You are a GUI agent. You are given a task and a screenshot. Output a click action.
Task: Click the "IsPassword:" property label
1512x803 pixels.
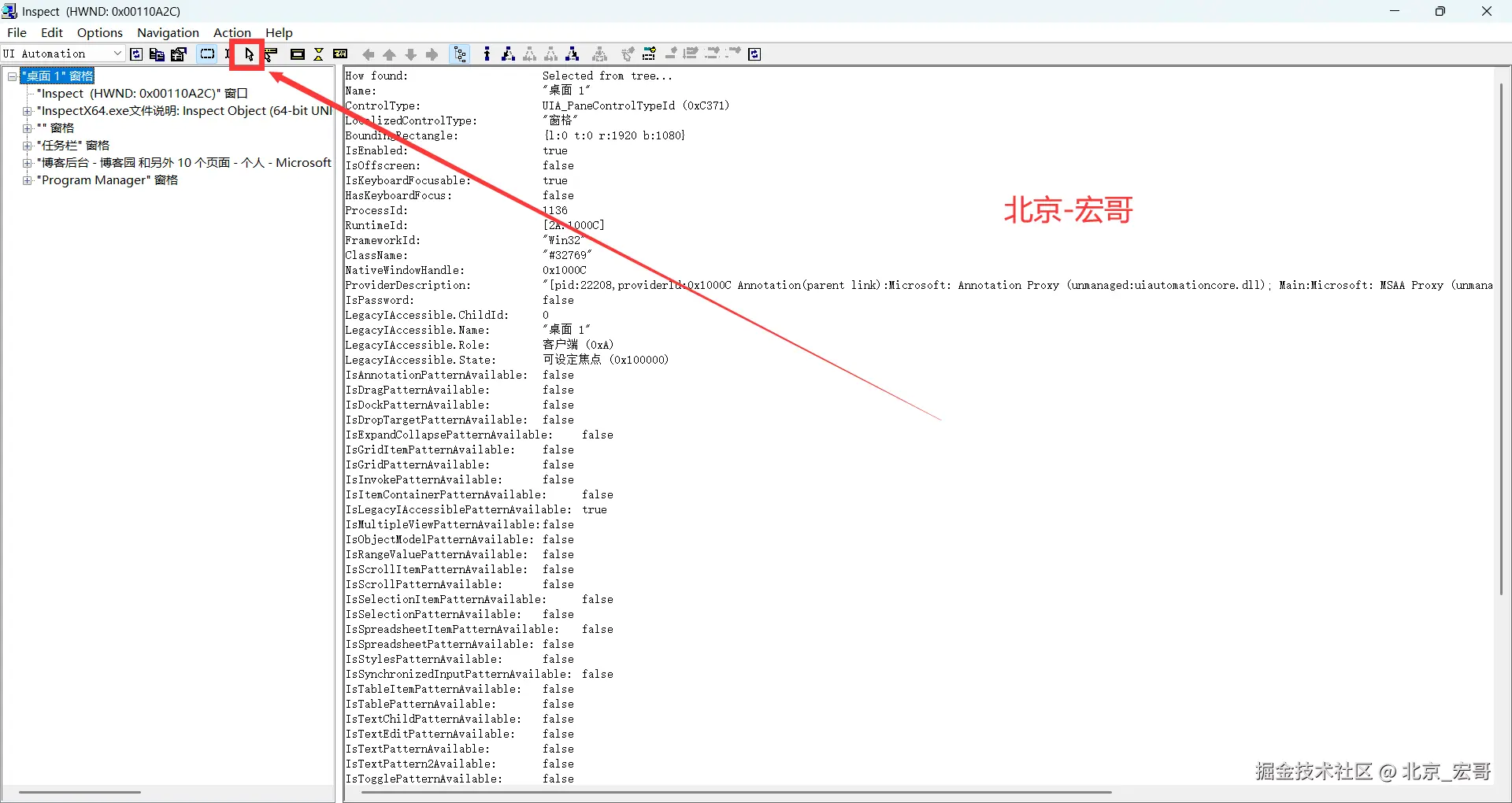coord(380,301)
